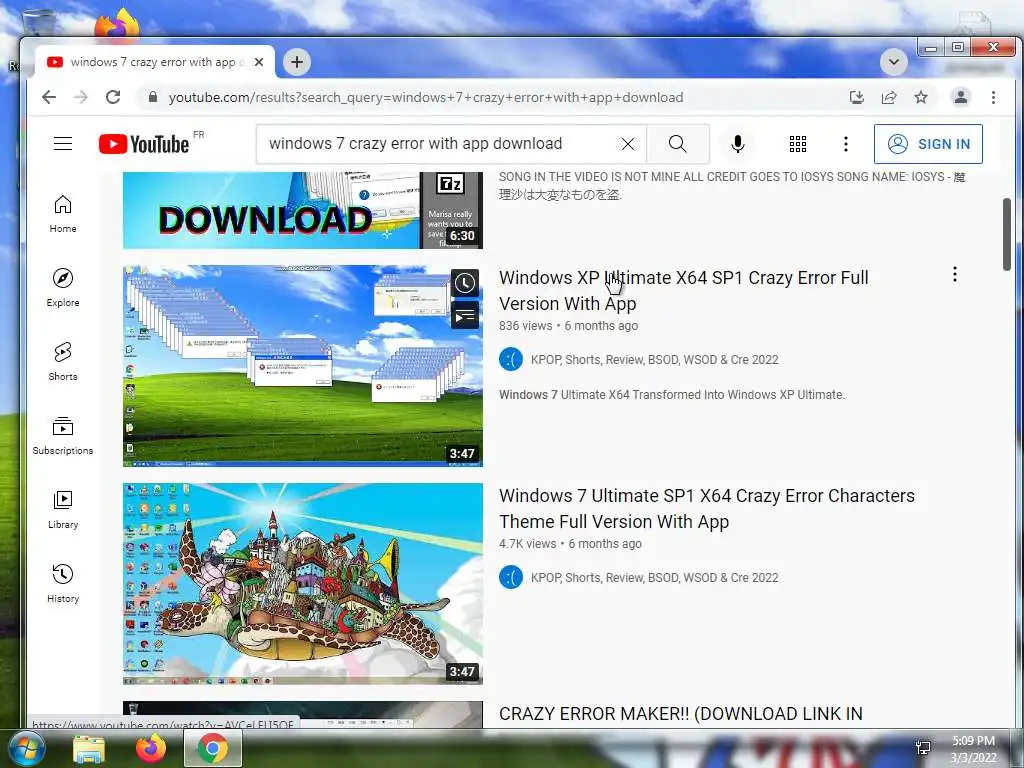Open the Chrome profile avatar
Viewport: 1024px width, 768px height.
point(961,97)
